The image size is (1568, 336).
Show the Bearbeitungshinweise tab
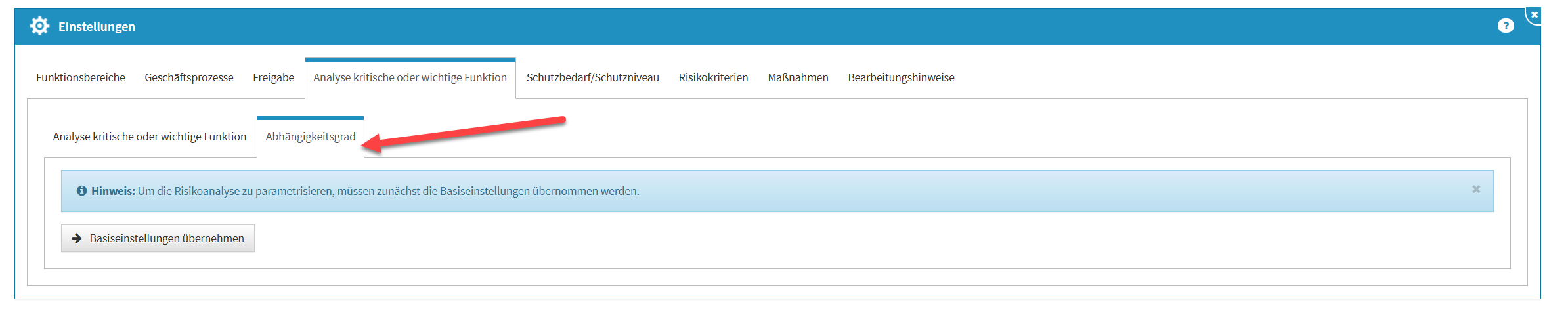click(901, 77)
